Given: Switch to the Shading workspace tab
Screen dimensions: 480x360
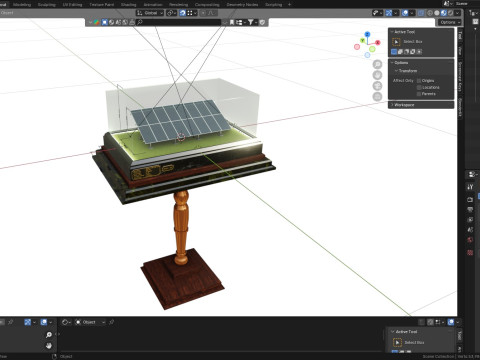Looking at the screenshot, I should click(x=128, y=5).
